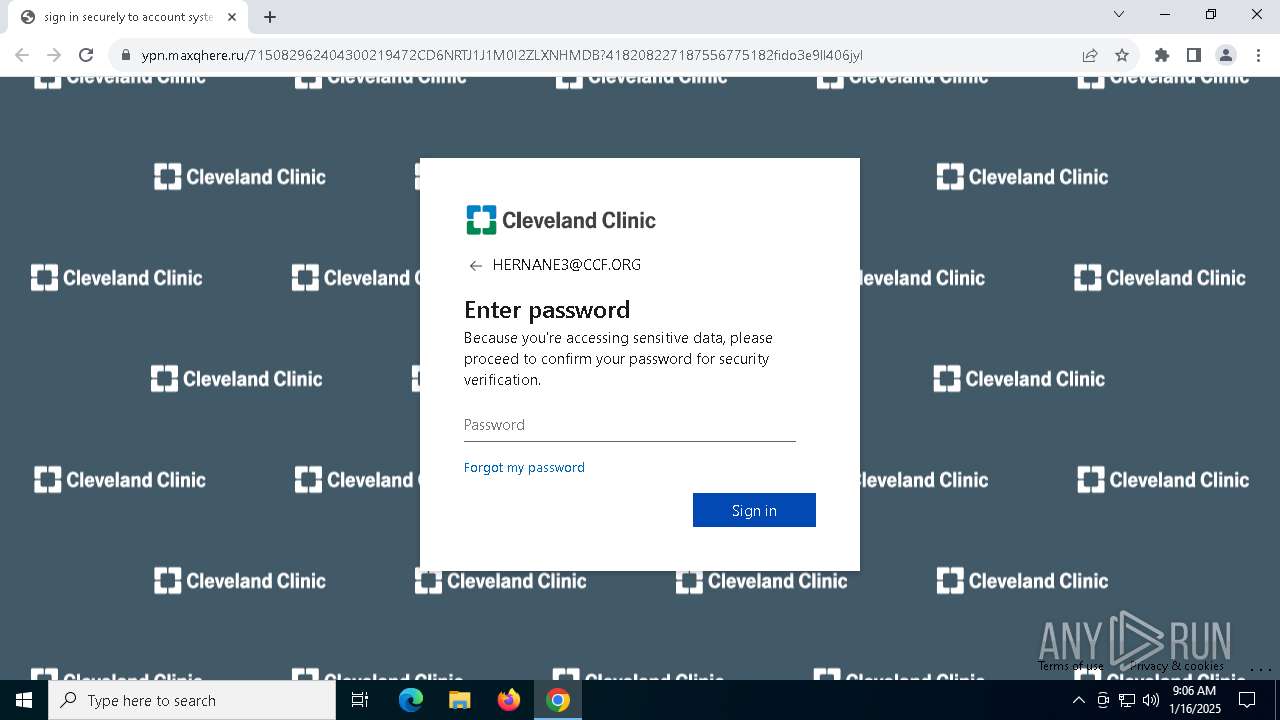The width and height of the screenshot is (1280, 720).
Task: Open the taskbar clock showing 9:06 AM
Action: point(1194,700)
